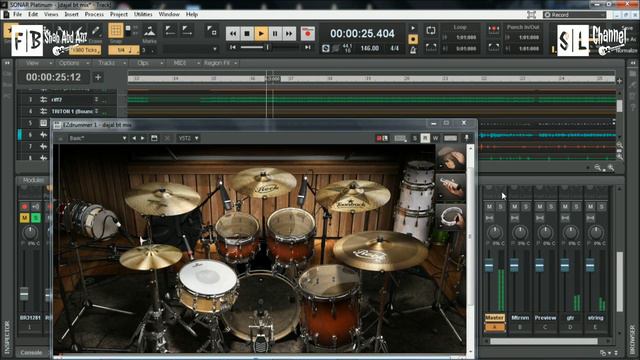Solo the Master bus

(x=500, y=207)
